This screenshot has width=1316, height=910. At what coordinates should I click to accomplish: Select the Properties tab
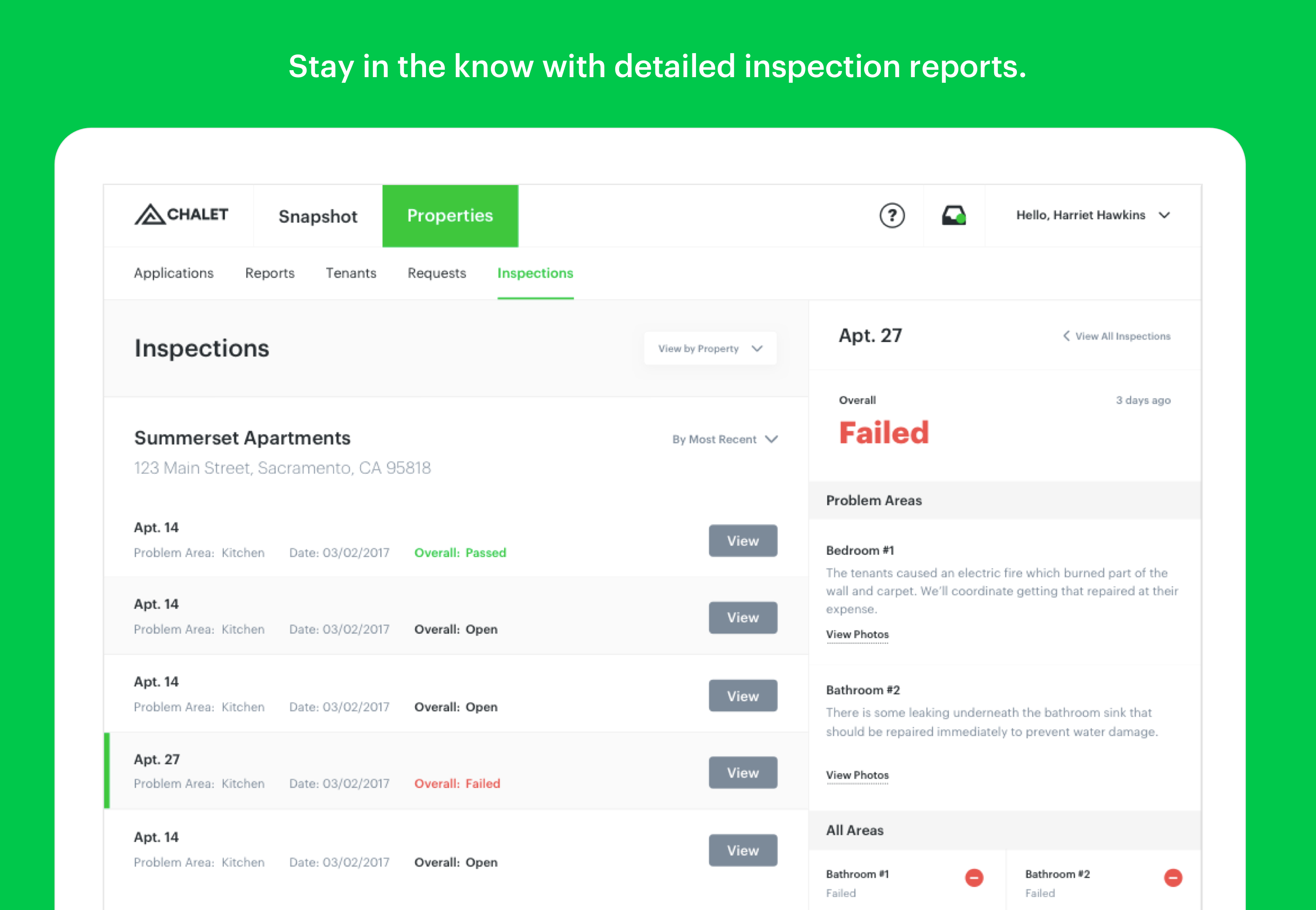[450, 216]
